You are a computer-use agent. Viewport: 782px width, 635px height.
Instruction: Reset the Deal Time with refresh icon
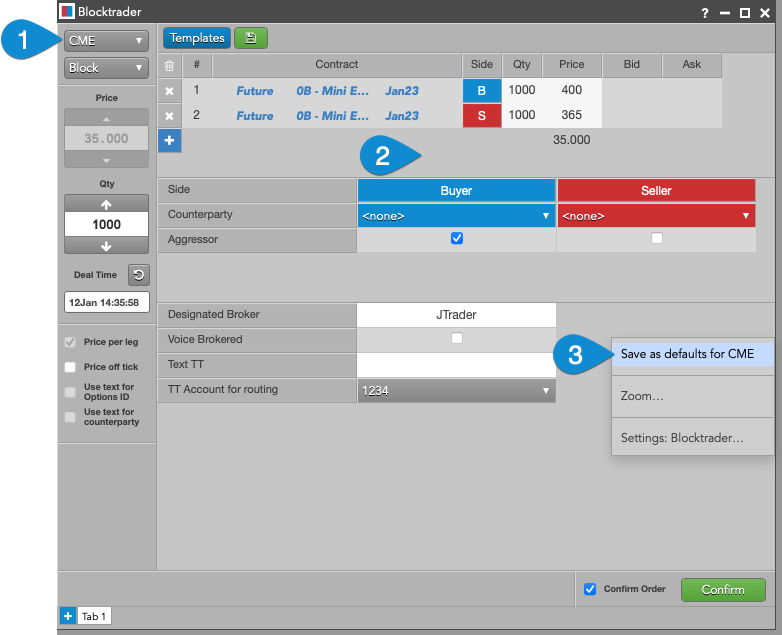(x=138, y=274)
